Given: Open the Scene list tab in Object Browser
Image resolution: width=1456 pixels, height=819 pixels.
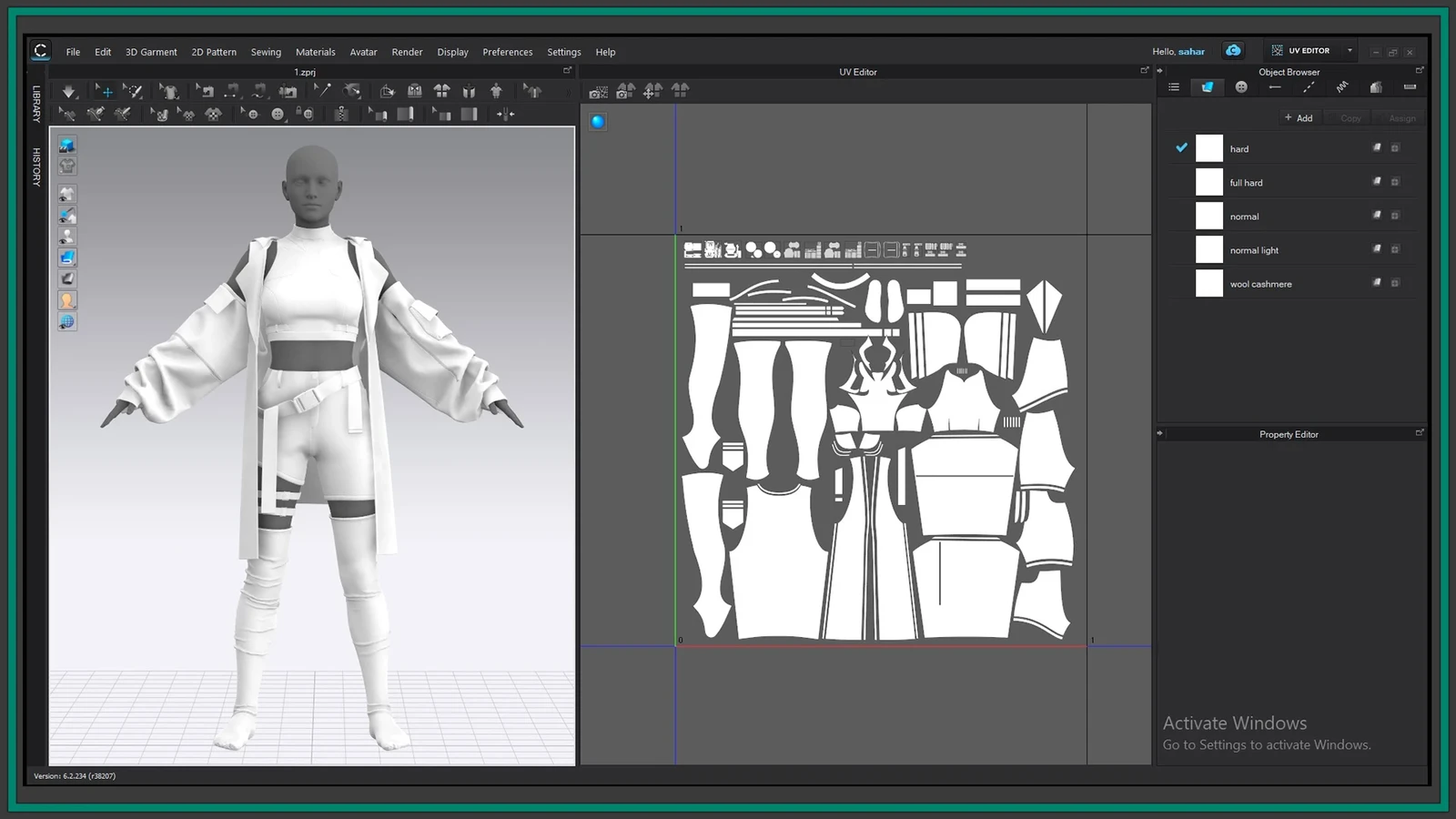Looking at the screenshot, I should click(x=1174, y=87).
